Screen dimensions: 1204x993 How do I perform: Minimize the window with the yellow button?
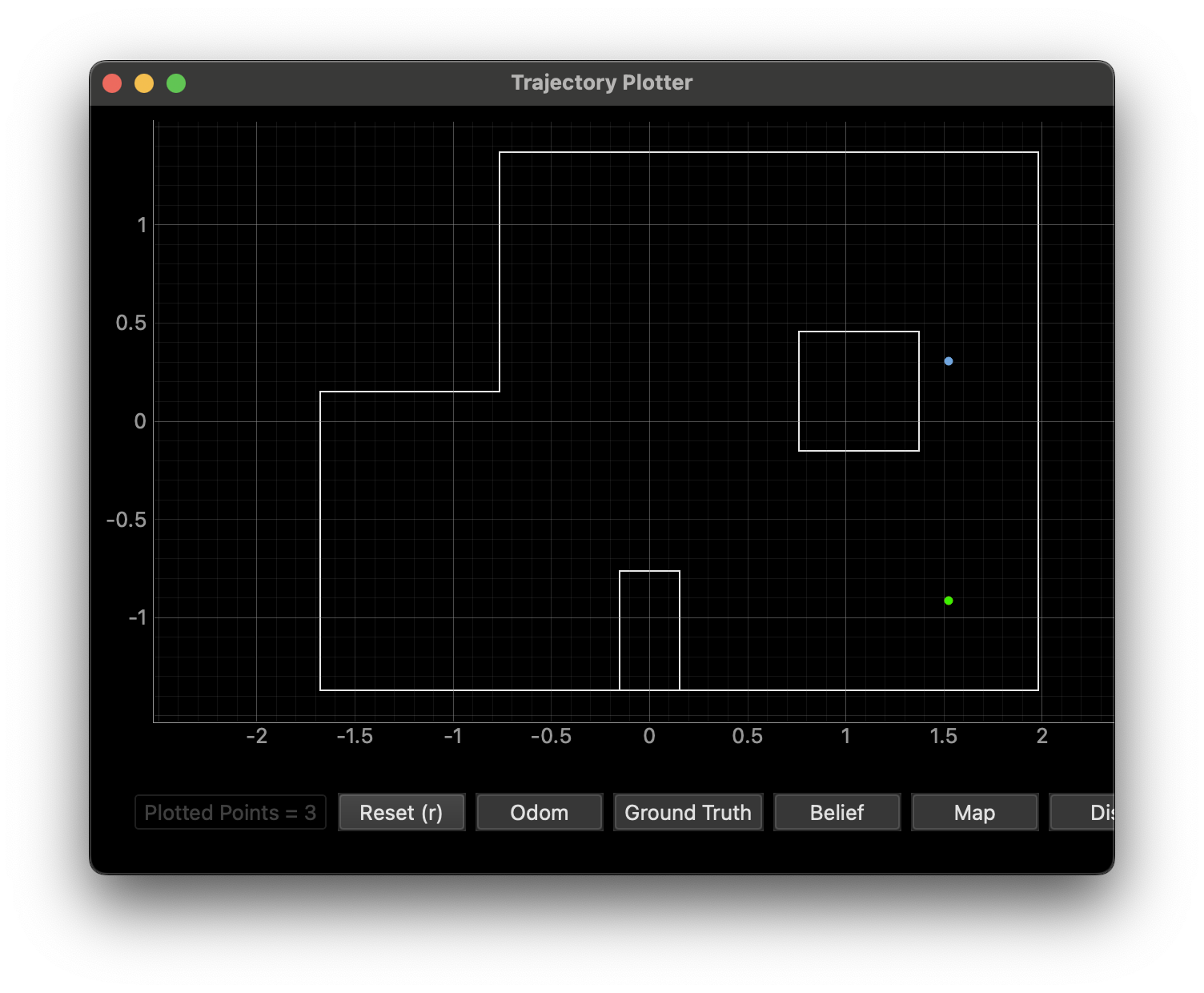tap(144, 83)
